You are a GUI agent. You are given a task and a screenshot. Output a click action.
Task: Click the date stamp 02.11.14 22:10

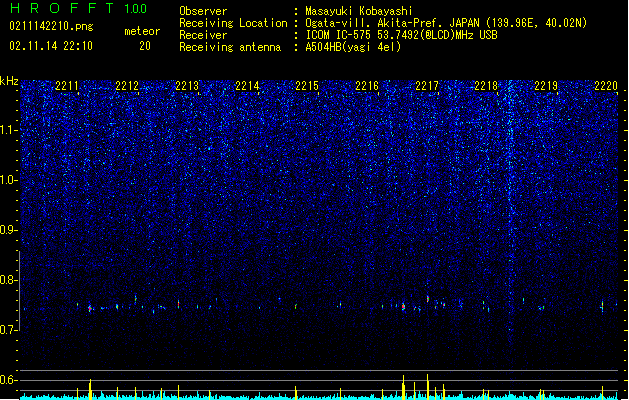[51, 46]
